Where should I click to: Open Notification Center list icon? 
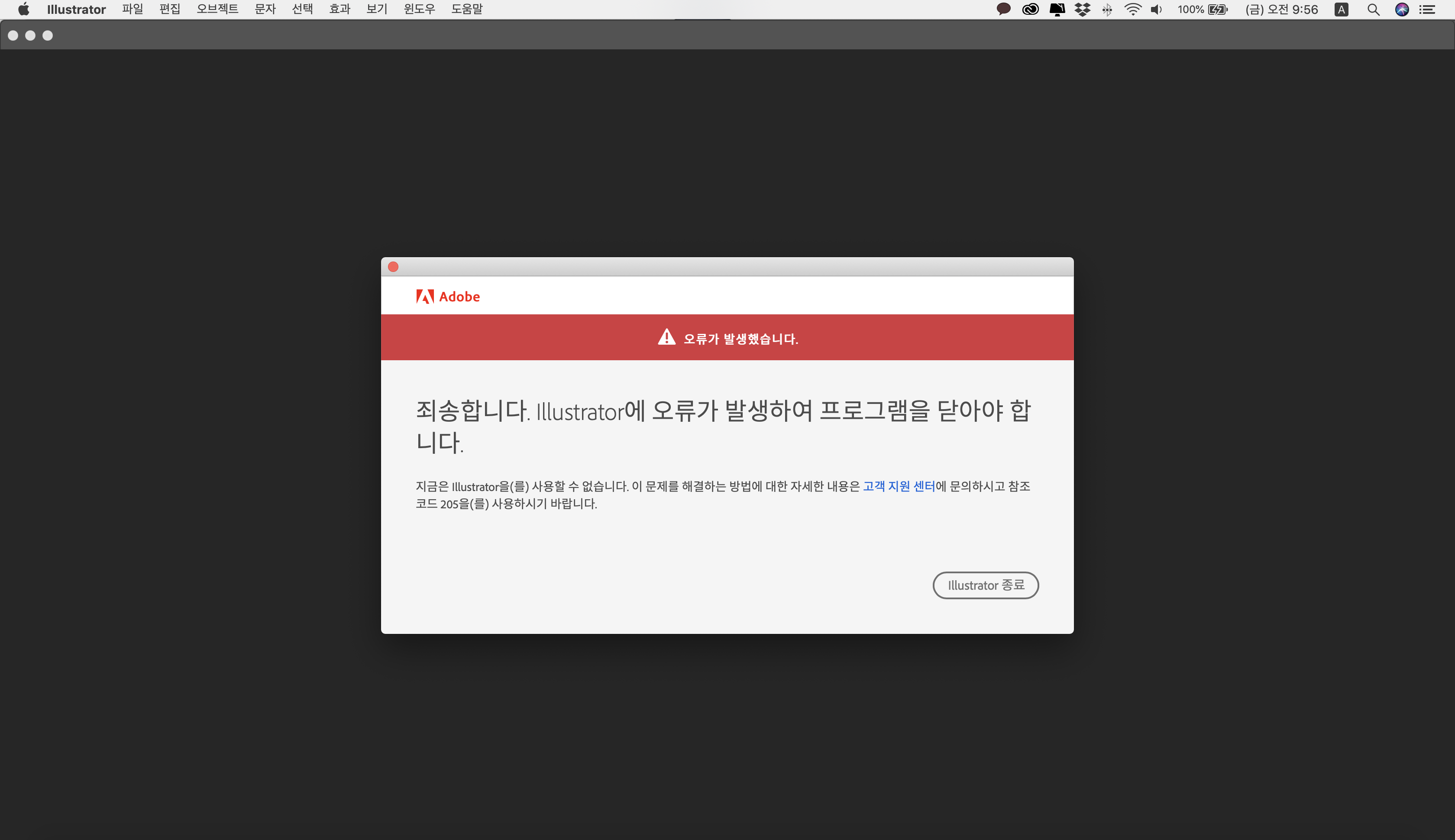coord(1427,9)
